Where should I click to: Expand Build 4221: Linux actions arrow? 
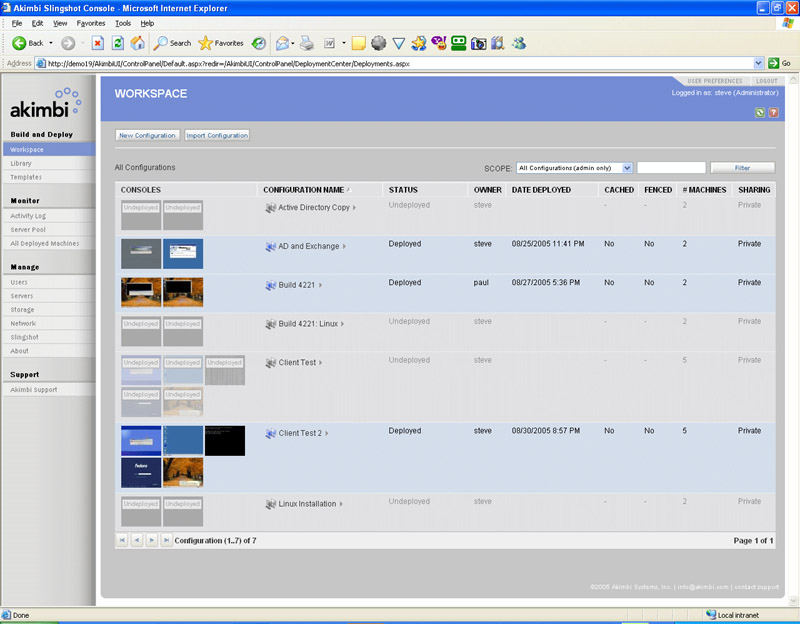point(342,324)
